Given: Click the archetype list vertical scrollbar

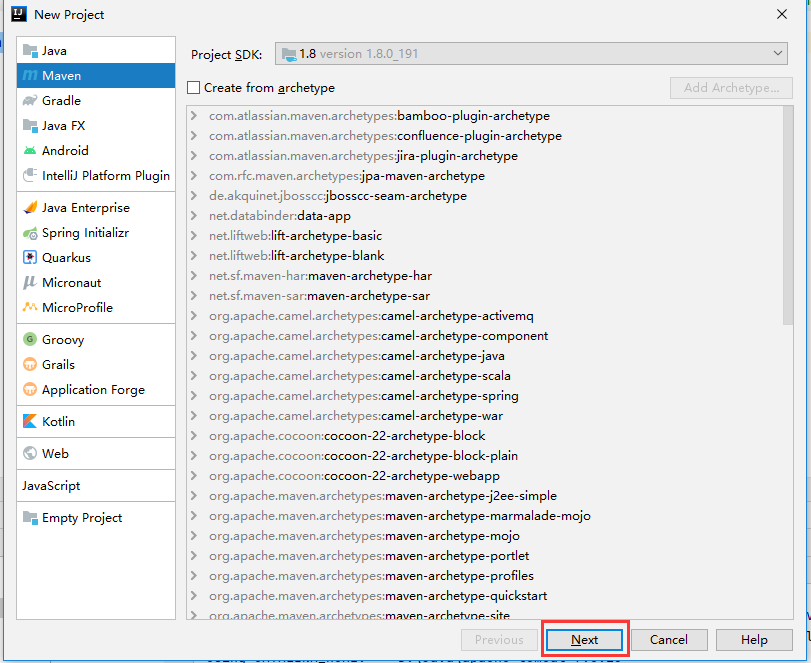Looking at the screenshot, I should tap(788, 215).
